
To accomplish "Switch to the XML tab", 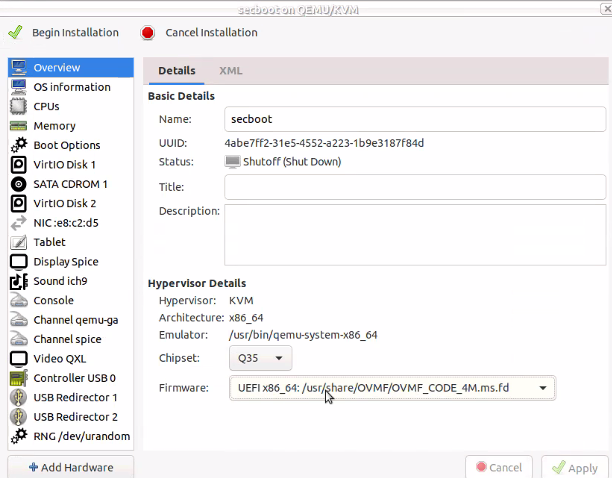I will point(231,71).
